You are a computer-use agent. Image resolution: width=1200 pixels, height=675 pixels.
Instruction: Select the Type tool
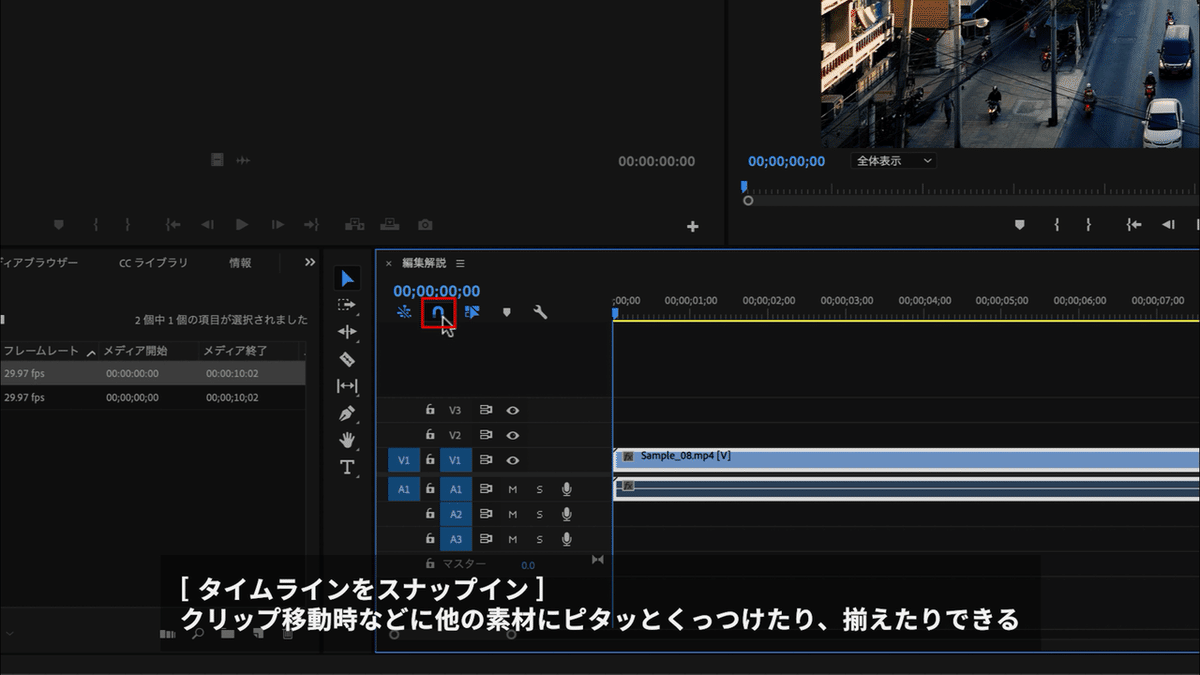click(x=347, y=467)
